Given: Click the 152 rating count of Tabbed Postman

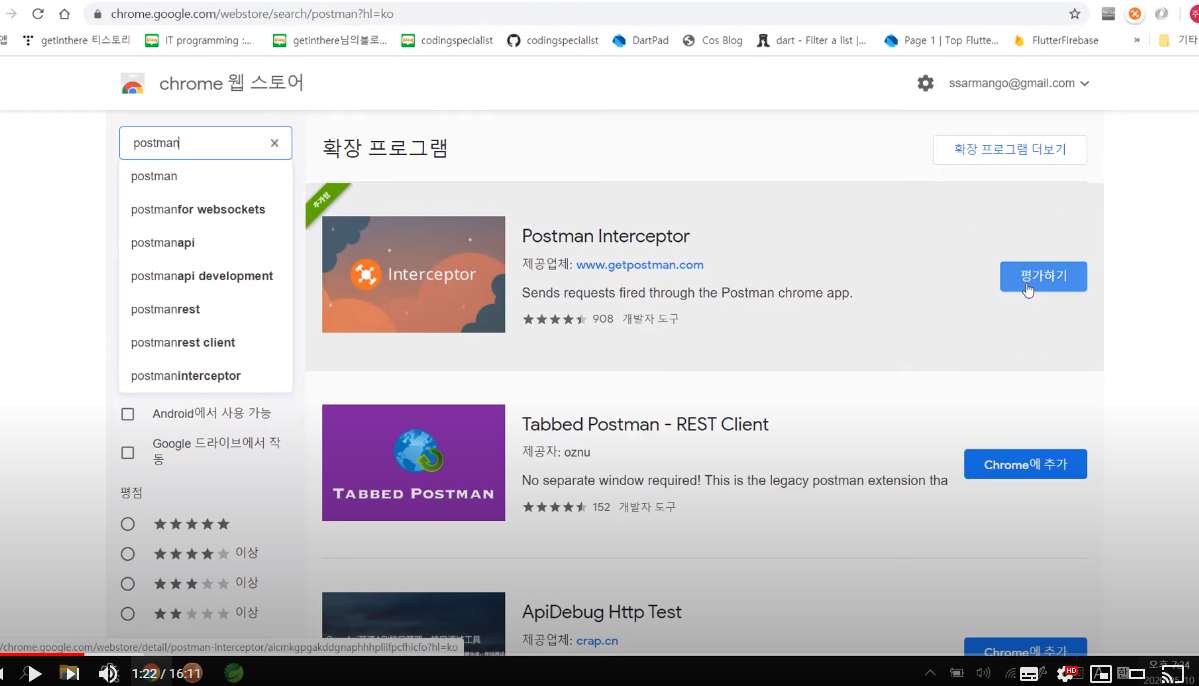Looking at the screenshot, I should point(601,507).
